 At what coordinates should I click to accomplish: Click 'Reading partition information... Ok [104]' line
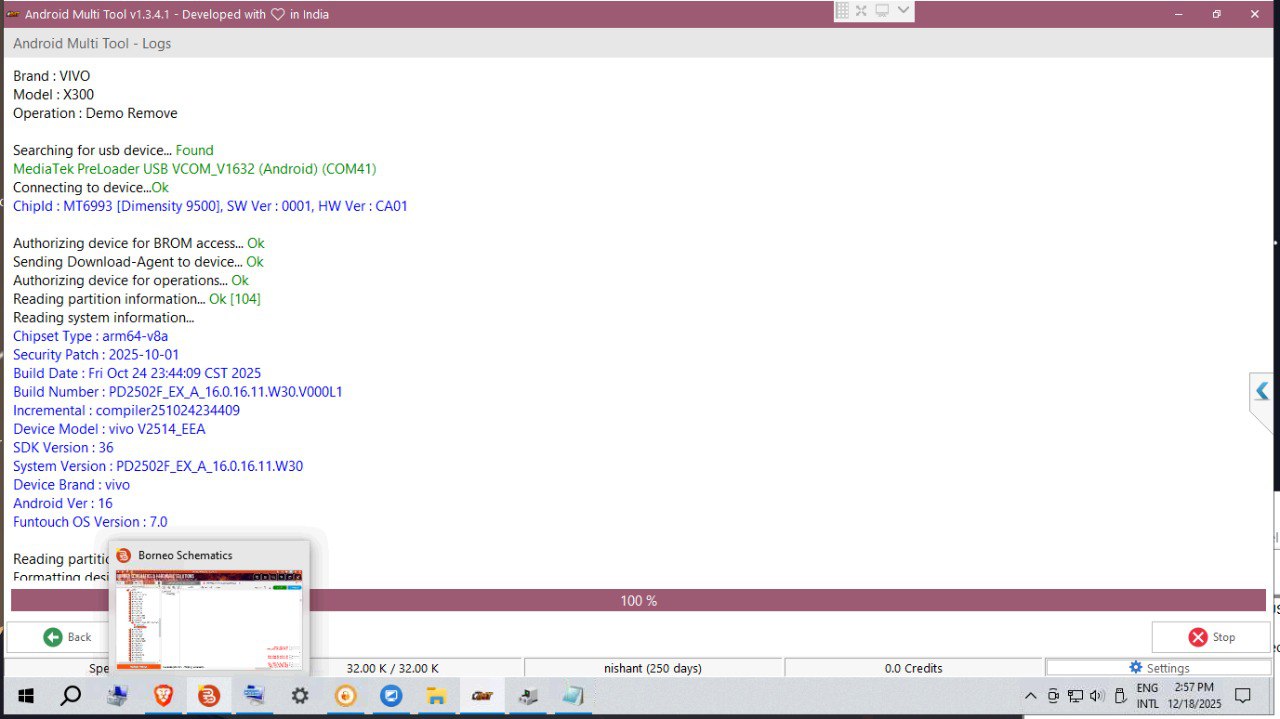tap(137, 299)
